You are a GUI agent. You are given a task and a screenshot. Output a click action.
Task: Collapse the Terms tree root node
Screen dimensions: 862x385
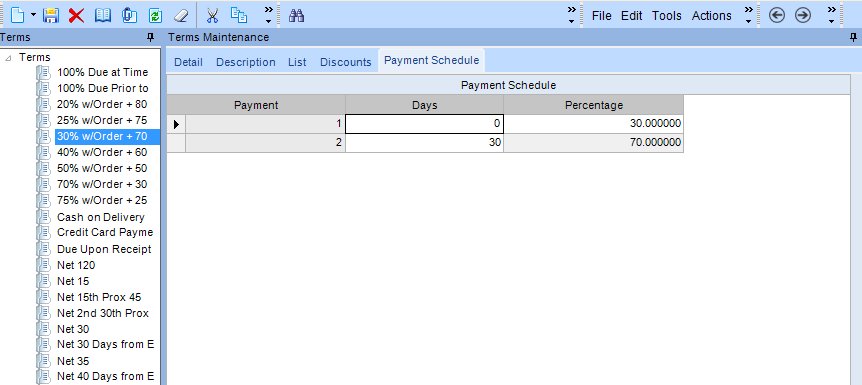click(7, 58)
